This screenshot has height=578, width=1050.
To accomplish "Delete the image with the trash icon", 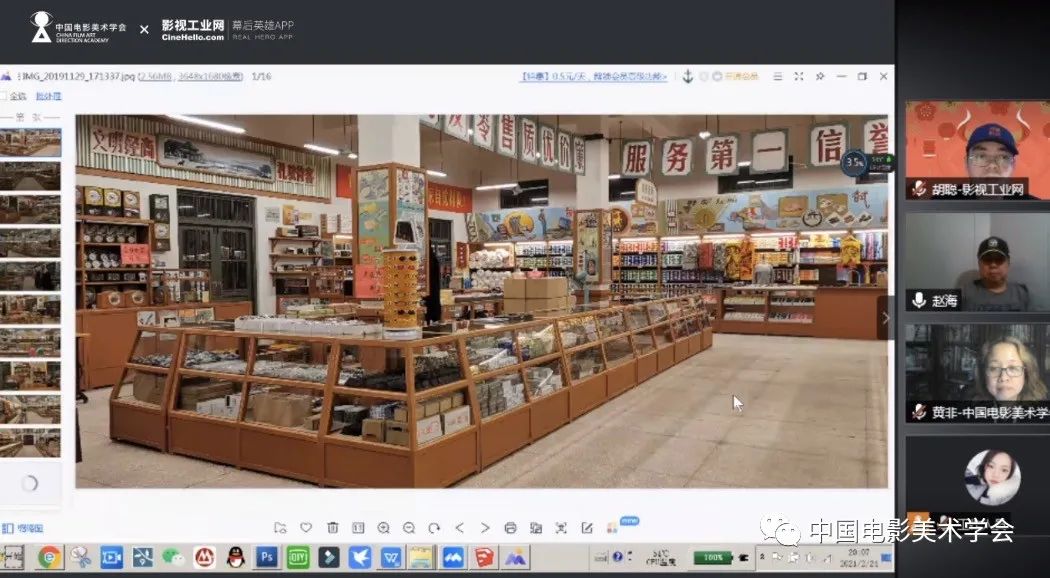I will pos(332,527).
